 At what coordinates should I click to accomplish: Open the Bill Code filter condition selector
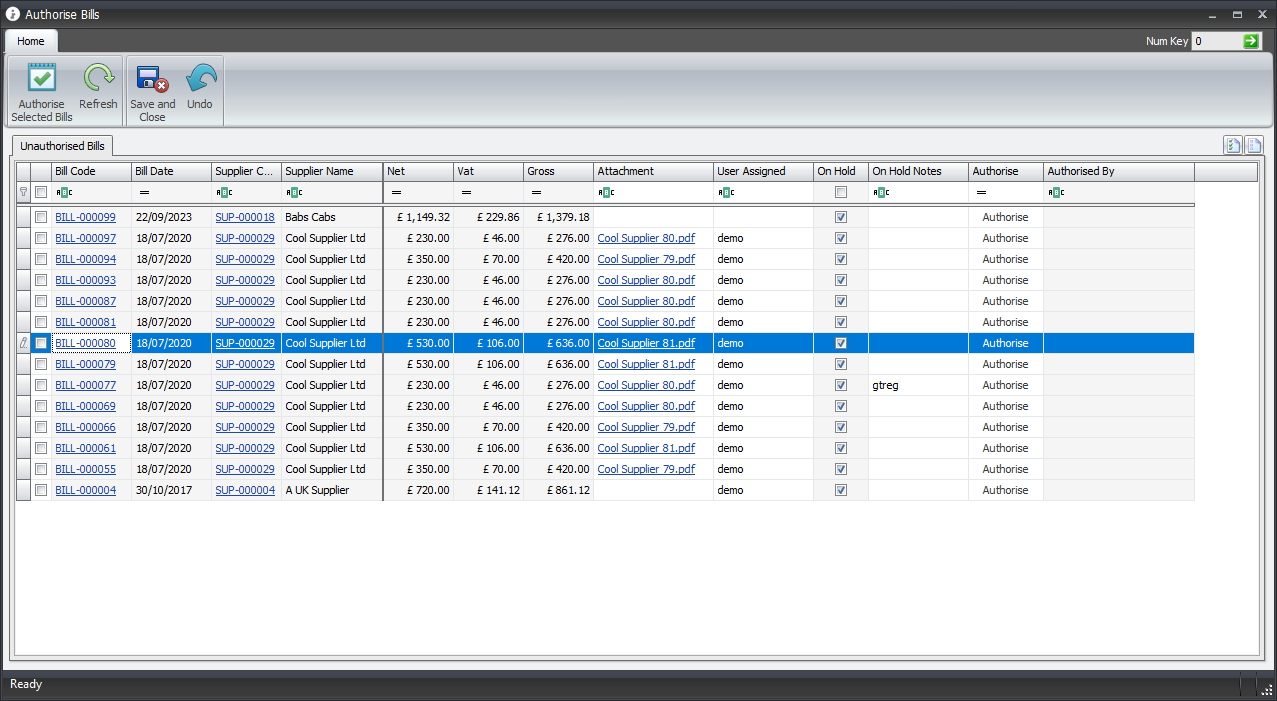(x=63, y=192)
